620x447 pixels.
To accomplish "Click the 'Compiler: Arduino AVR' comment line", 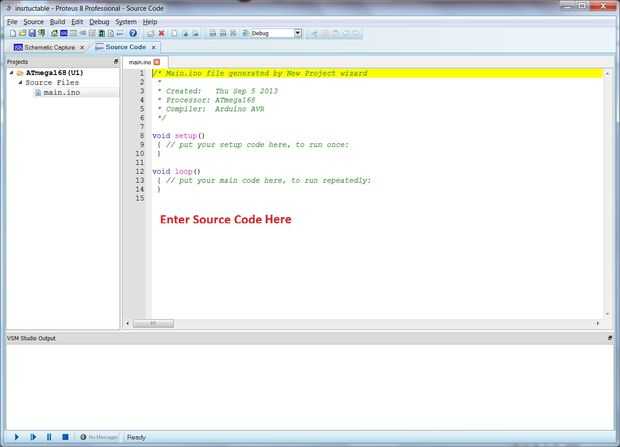I will 211,109.
